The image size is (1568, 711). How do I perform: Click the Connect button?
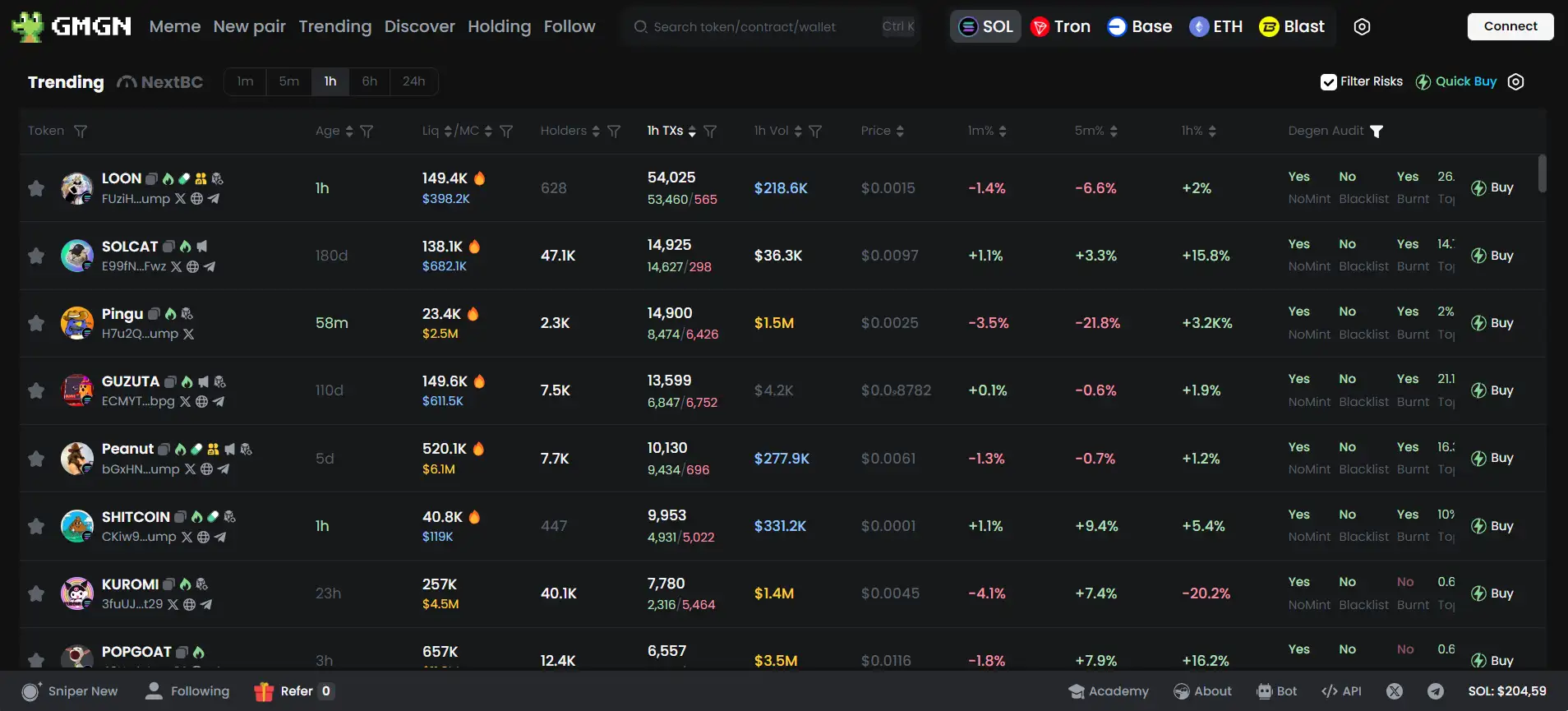1510,26
